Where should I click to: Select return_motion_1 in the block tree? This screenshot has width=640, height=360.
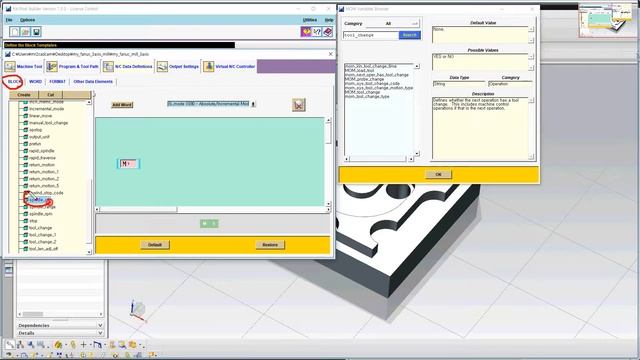44,171
